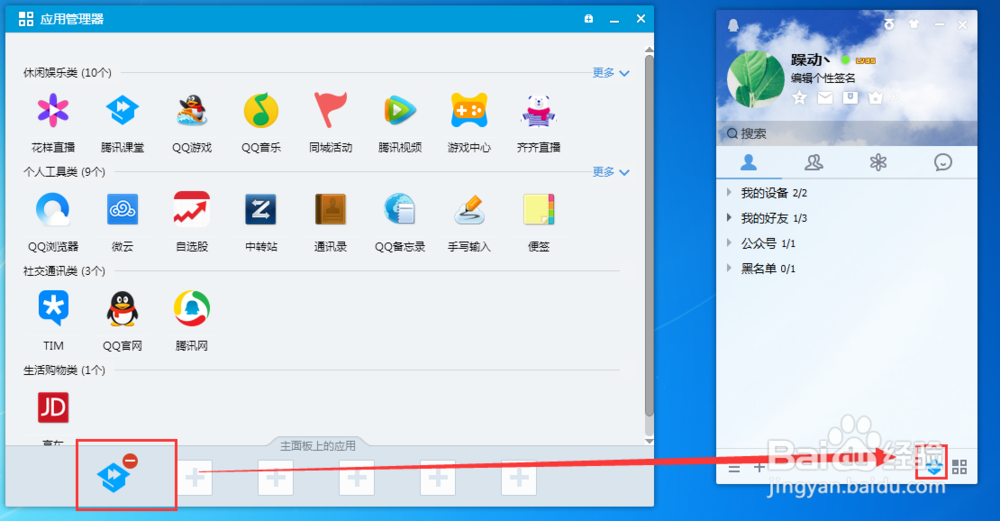Open the app manager grid icon in QQ panel
1000x521 pixels.
959,467
